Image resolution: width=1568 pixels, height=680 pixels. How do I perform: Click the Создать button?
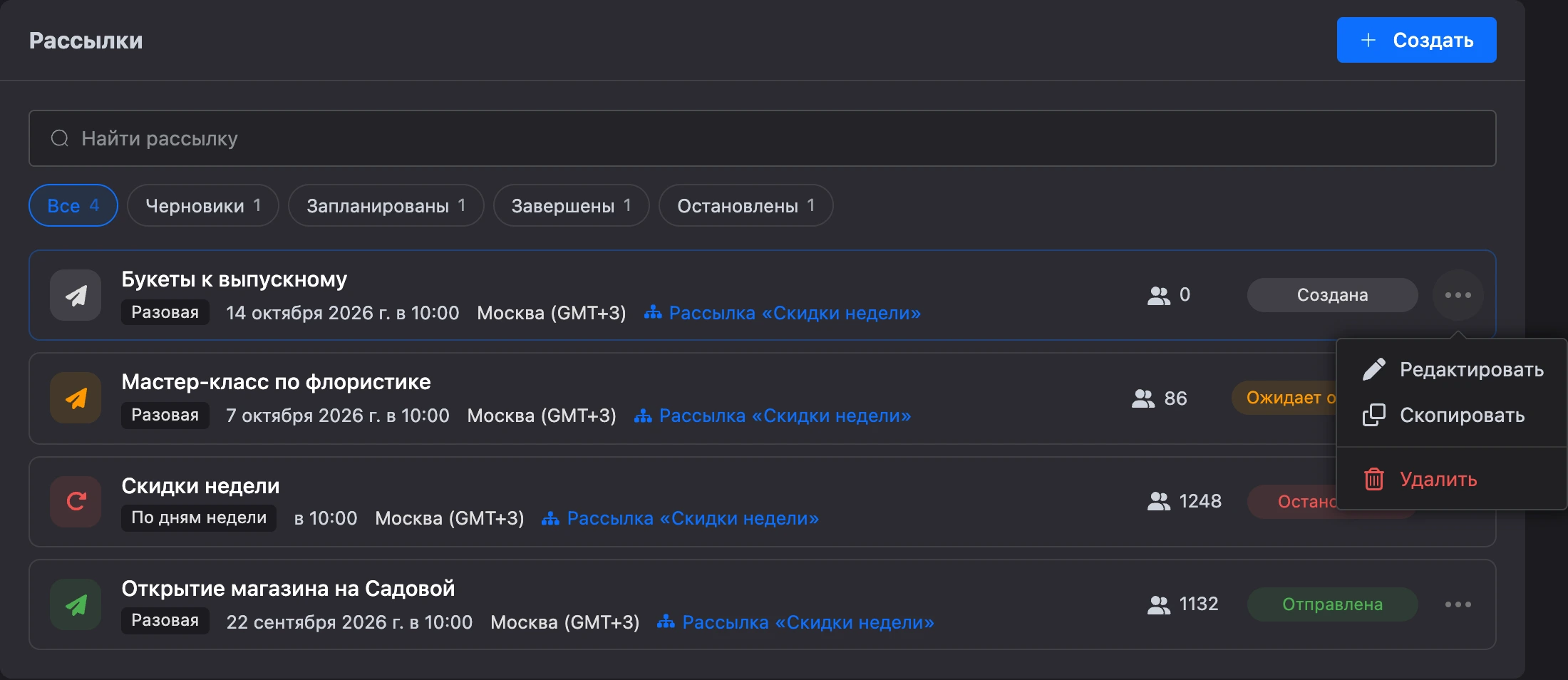[x=1416, y=40]
